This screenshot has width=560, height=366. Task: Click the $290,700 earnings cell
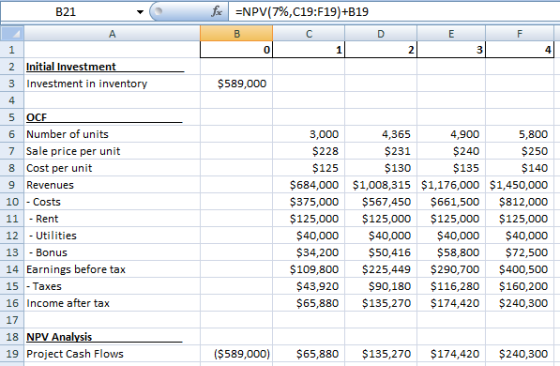[451, 269]
